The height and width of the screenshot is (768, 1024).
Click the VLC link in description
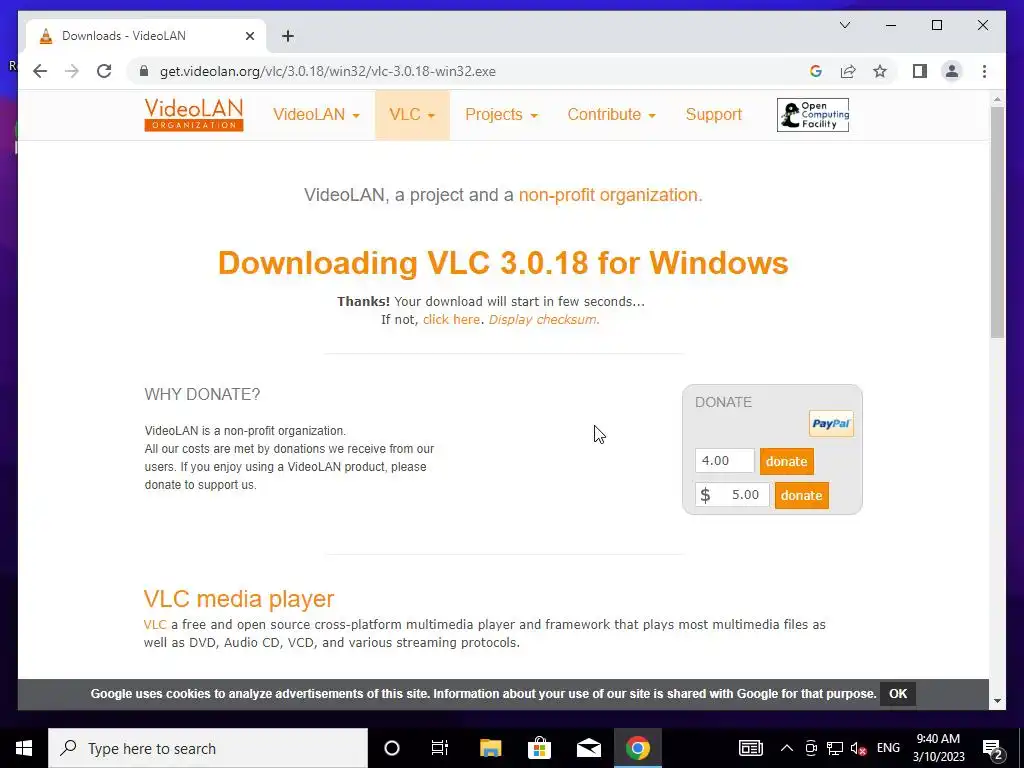tap(155, 624)
